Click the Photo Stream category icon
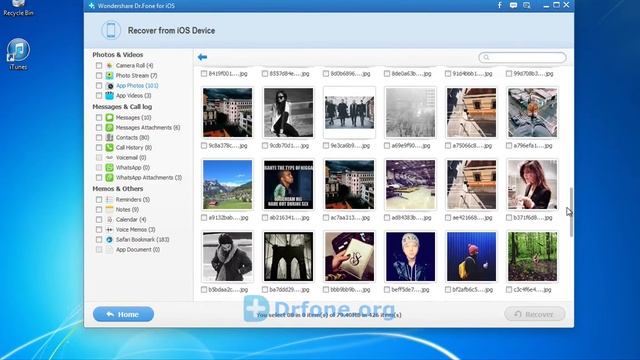 tap(109, 76)
